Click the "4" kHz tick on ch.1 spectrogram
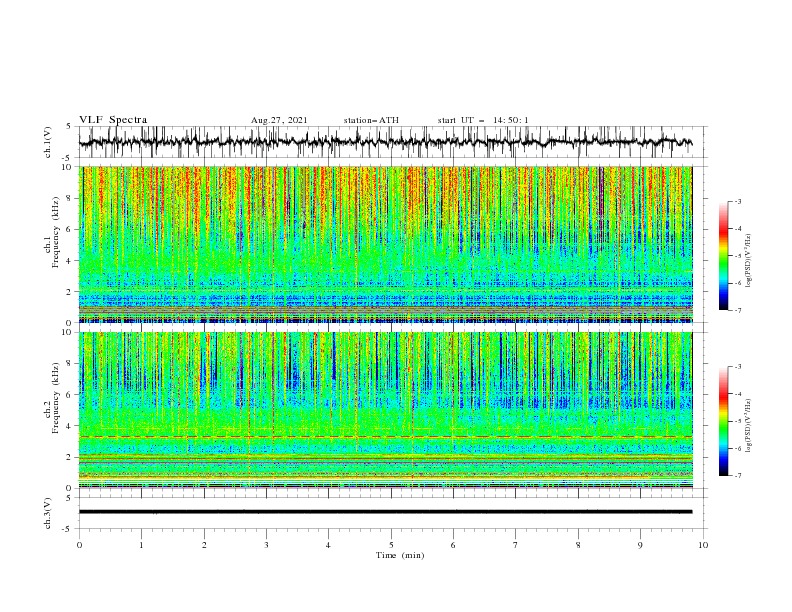 [71, 261]
